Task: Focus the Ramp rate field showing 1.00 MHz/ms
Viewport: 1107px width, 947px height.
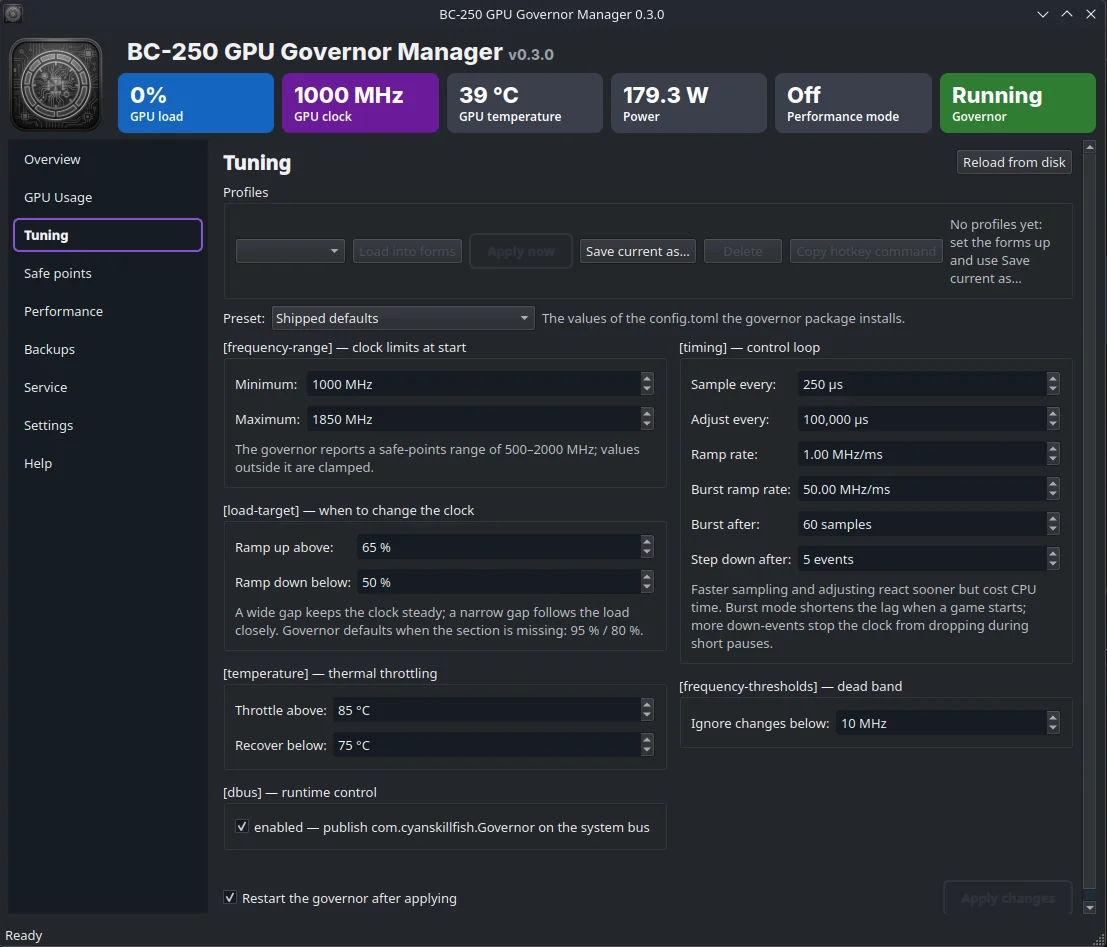Action: pyautogui.click(x=928, y=454)
